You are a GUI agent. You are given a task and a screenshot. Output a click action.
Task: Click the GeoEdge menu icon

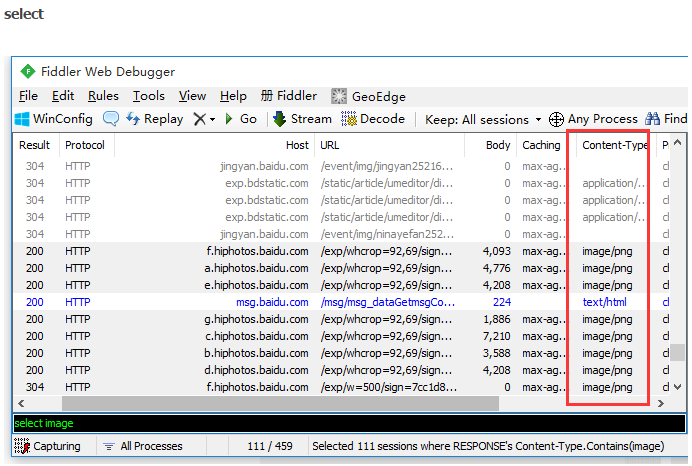pyautogui.click(x=339, y=96)
